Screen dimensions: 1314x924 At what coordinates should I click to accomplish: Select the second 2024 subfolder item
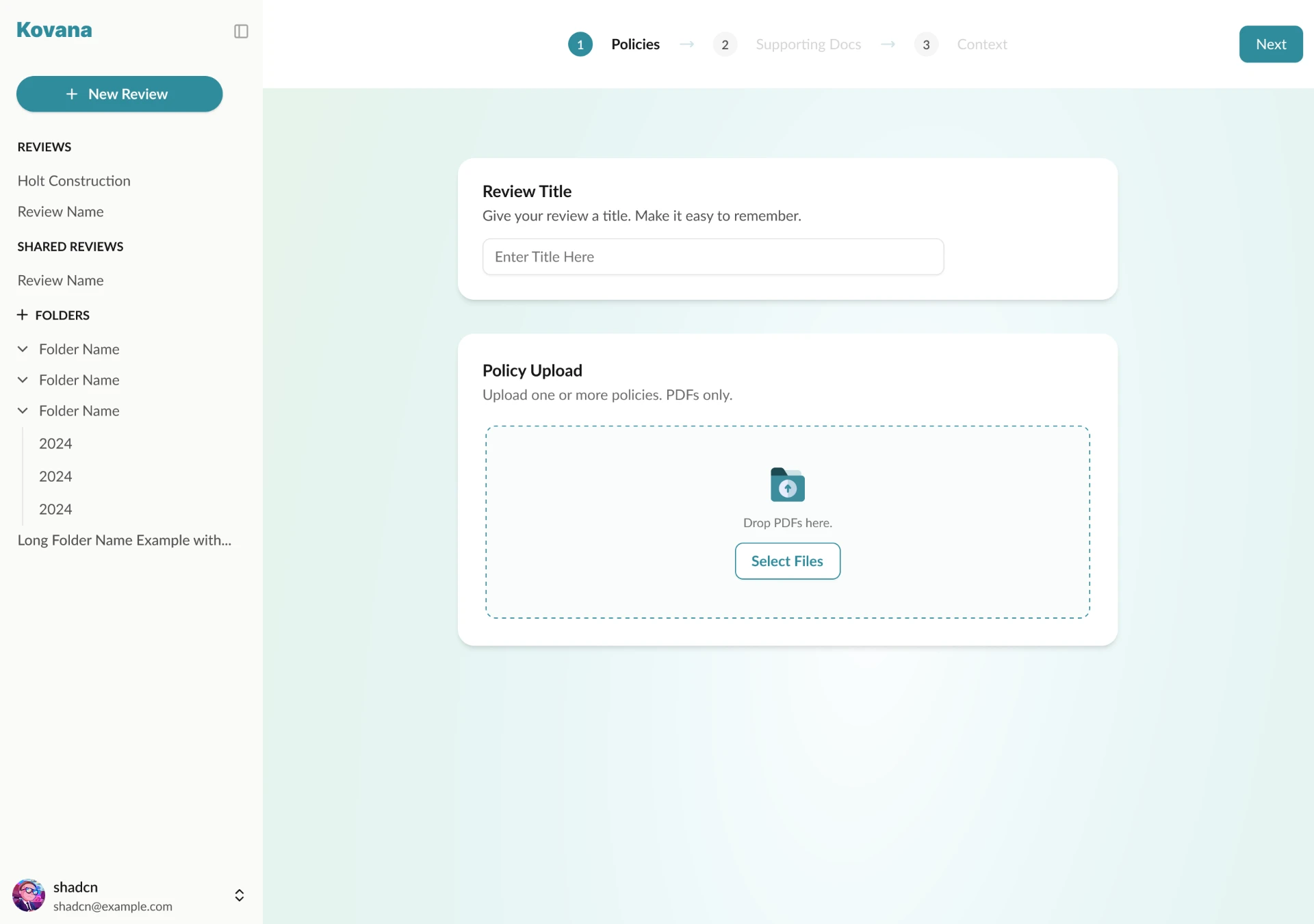click(55, 476)
